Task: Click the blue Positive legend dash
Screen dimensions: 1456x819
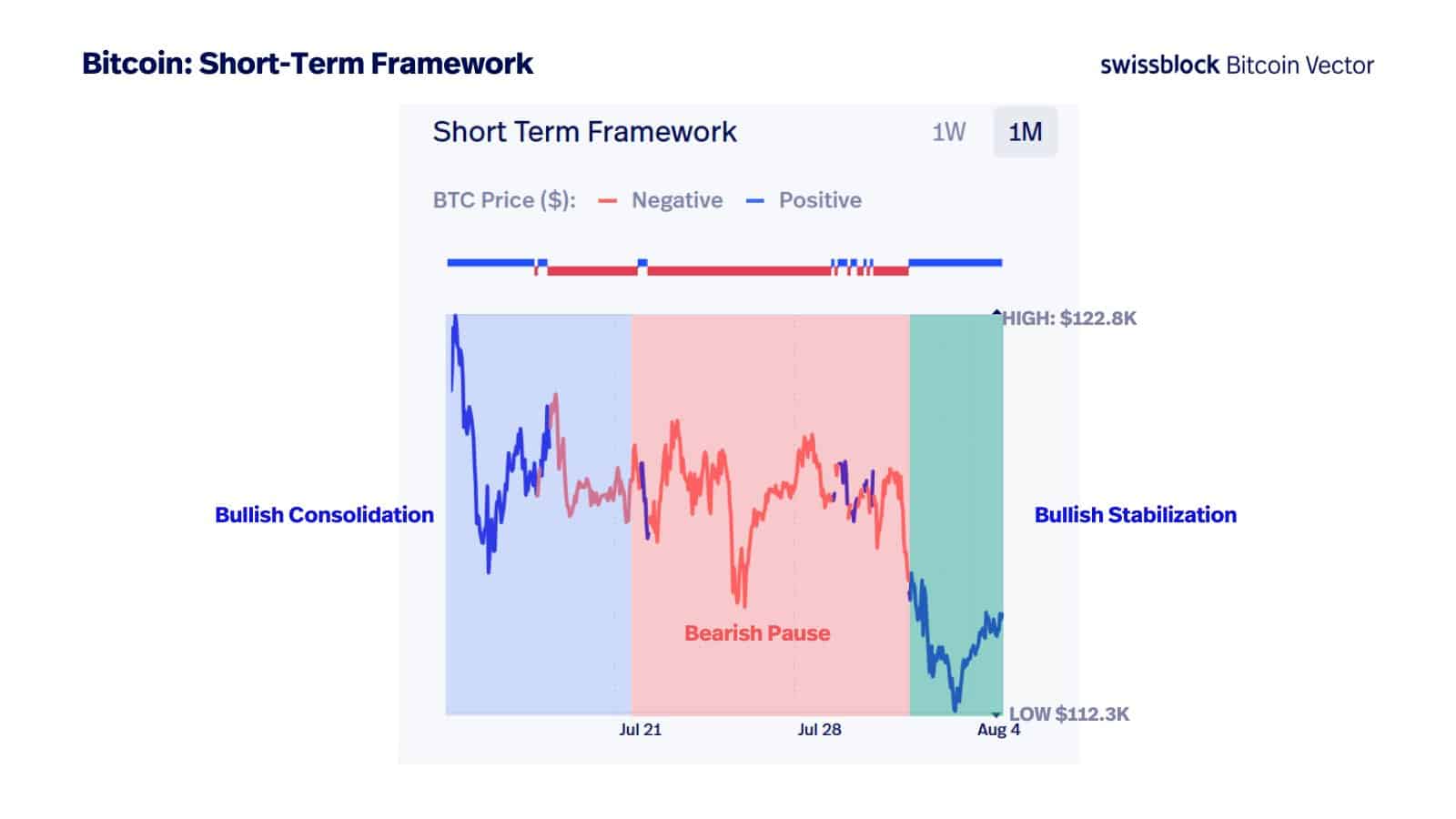Action: [754, 201]
